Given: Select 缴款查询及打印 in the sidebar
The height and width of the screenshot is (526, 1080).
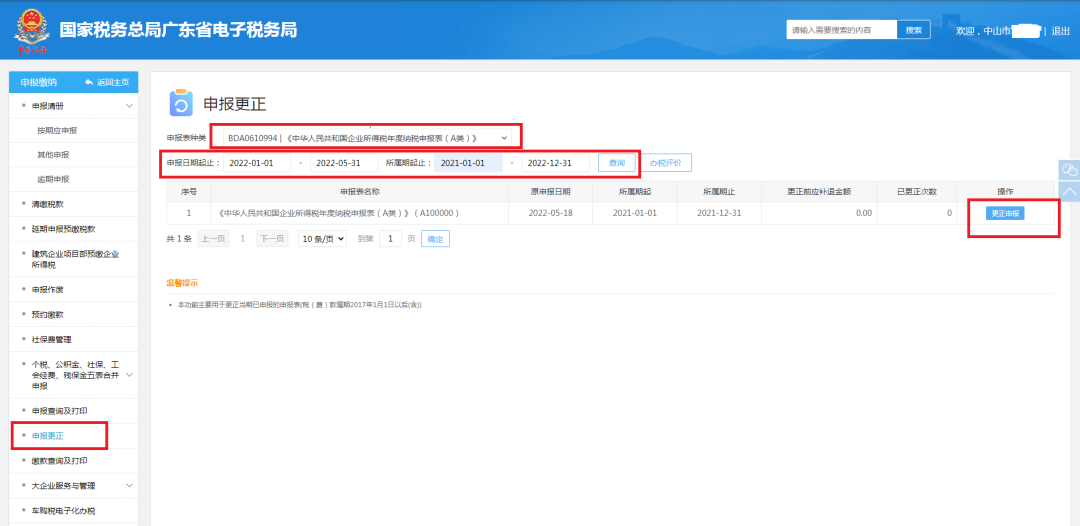Looking at the screenshot, I should [60, 461].
